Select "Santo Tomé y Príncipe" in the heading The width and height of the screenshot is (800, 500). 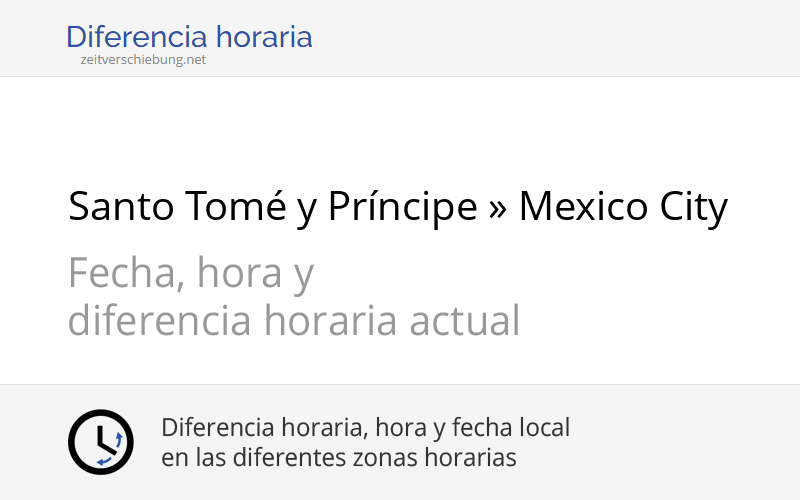272,208
